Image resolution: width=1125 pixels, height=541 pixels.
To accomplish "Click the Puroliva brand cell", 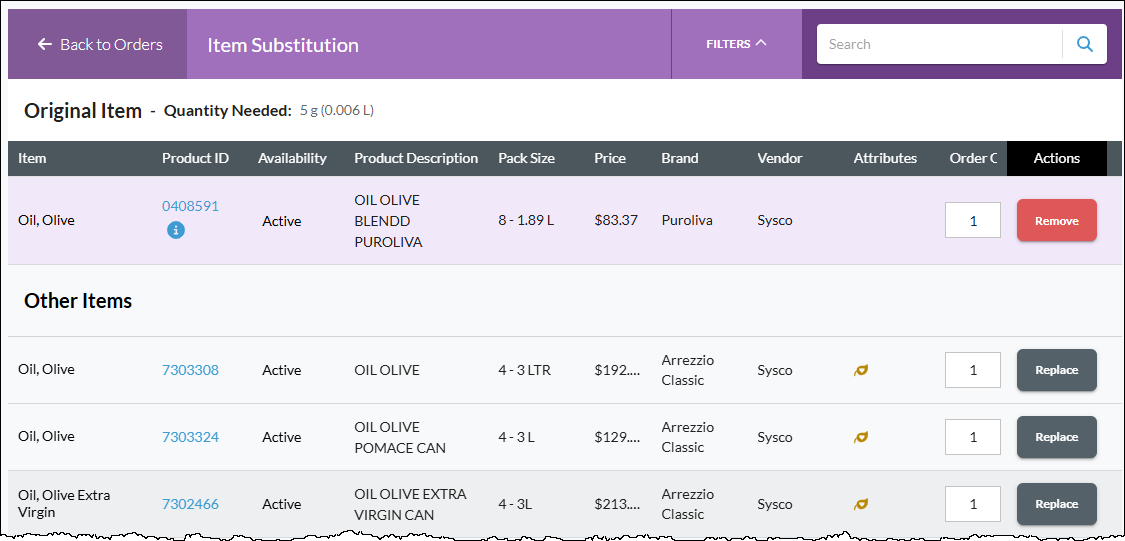I will coord(687,220).
